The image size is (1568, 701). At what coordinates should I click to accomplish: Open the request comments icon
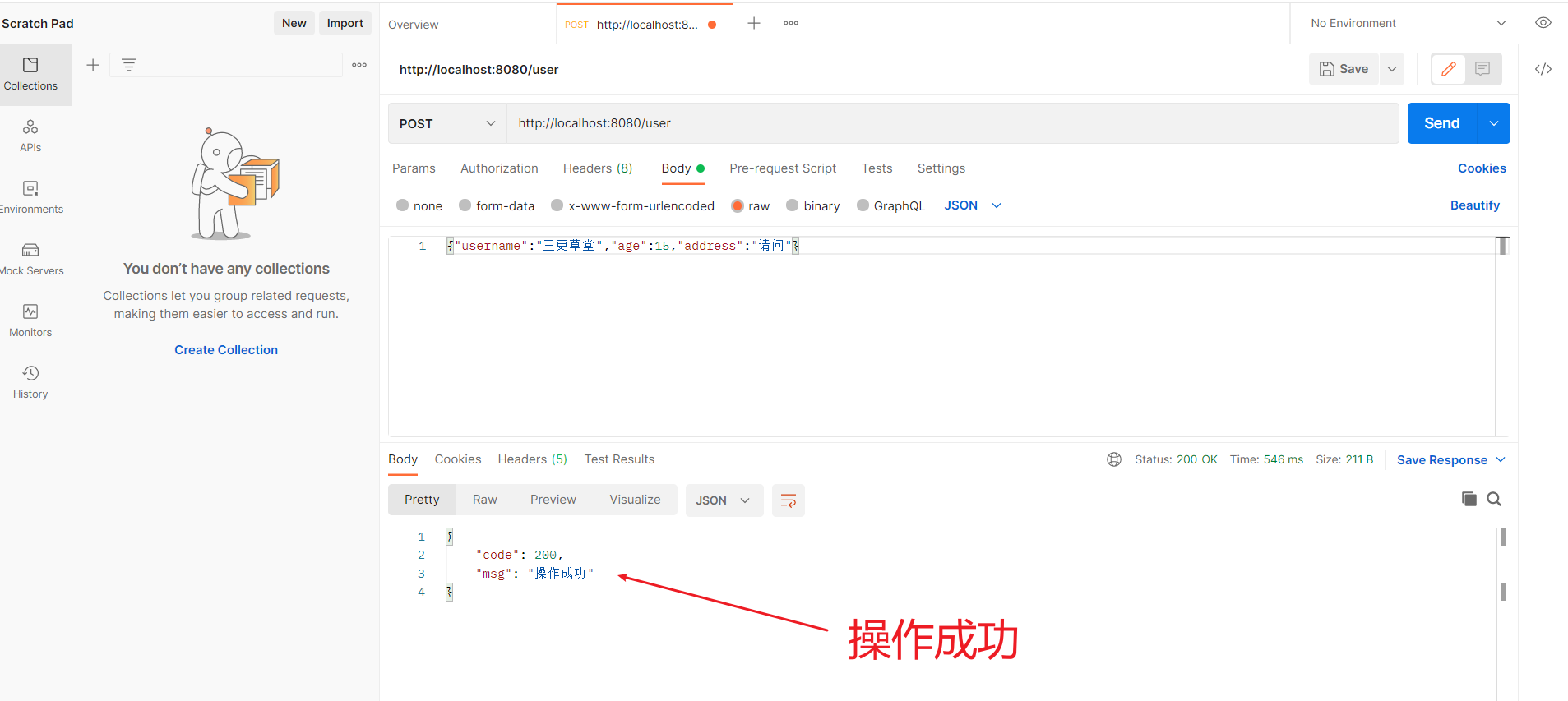[1482, 69]
